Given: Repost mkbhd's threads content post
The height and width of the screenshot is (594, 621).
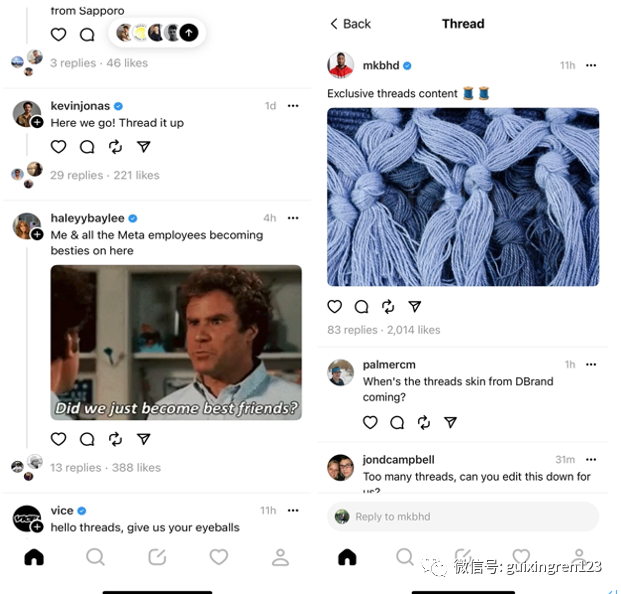Looking at the screenshot, I should [x=388, y=307].
